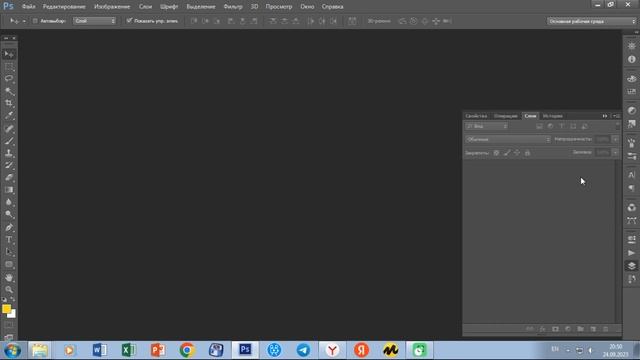Click the create new layer icon
The width and height of the screenshot is (640, 360).
pos(593,329)
